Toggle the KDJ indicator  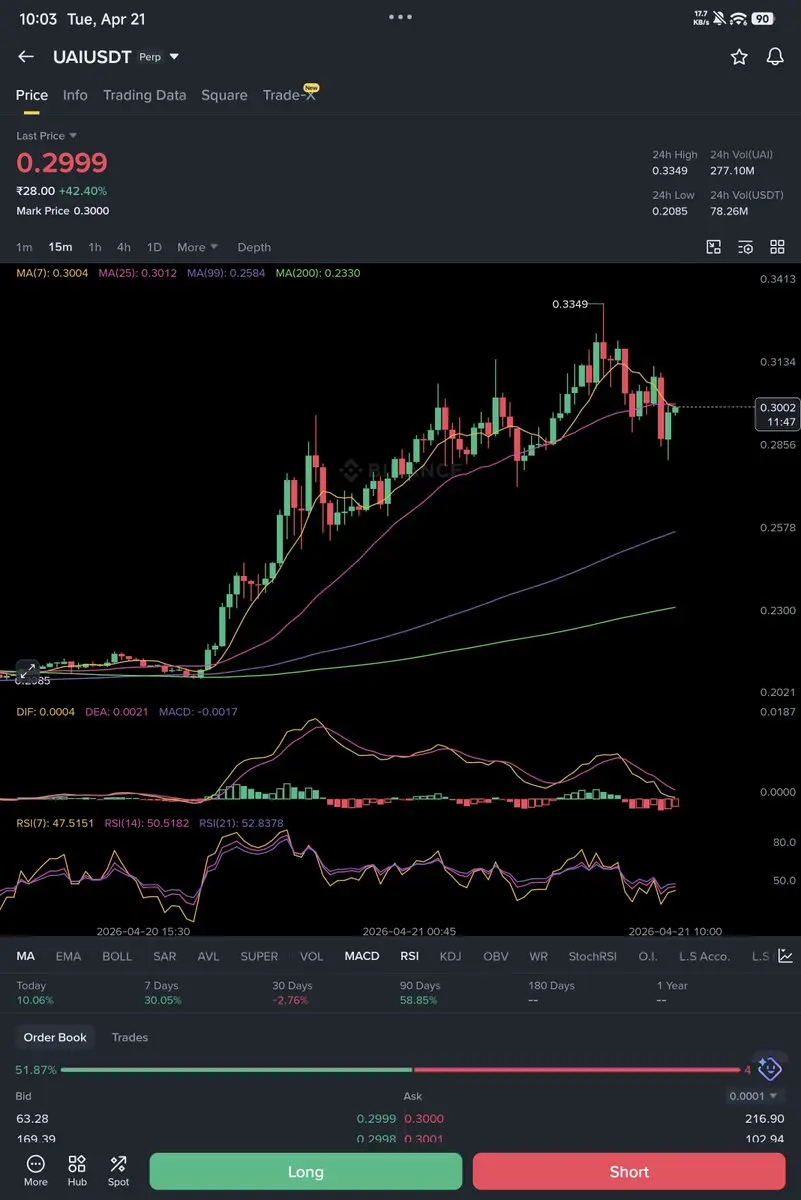(451, 956)
